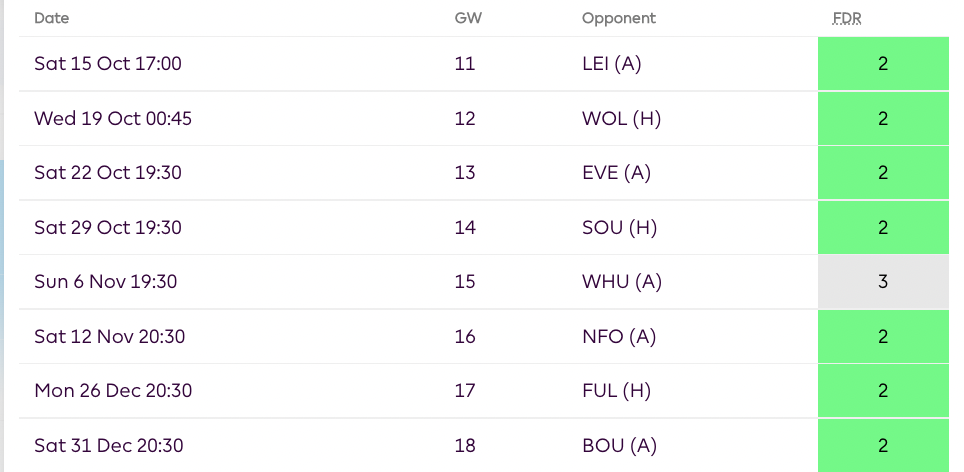
Task: Click the NFO (A) opponent entry
Action: [x=619, y=336]
